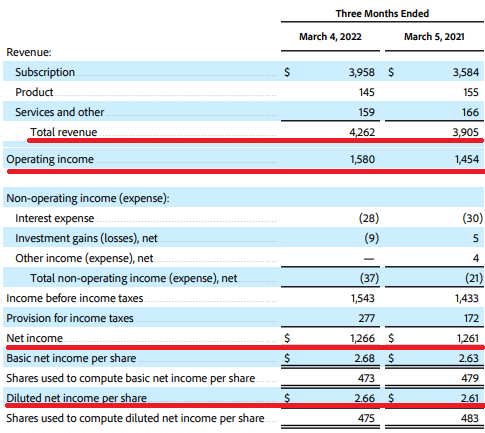
Task: Click 'Diluted net income per share' label
Action: point(77,398)
